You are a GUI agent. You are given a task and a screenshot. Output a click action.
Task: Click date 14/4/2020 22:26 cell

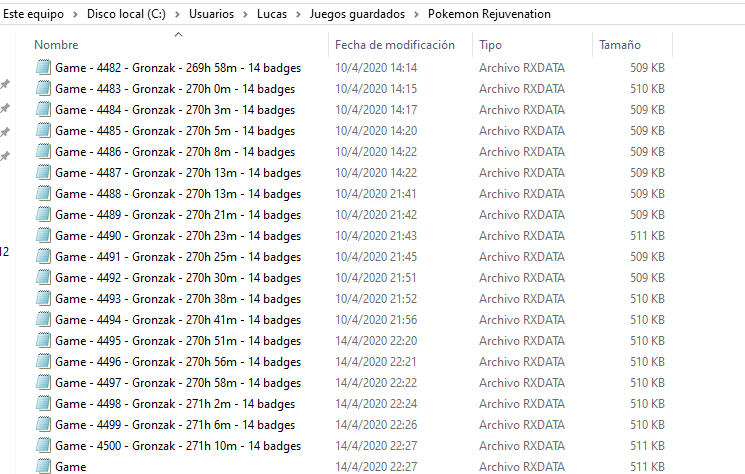click(376, 425)
